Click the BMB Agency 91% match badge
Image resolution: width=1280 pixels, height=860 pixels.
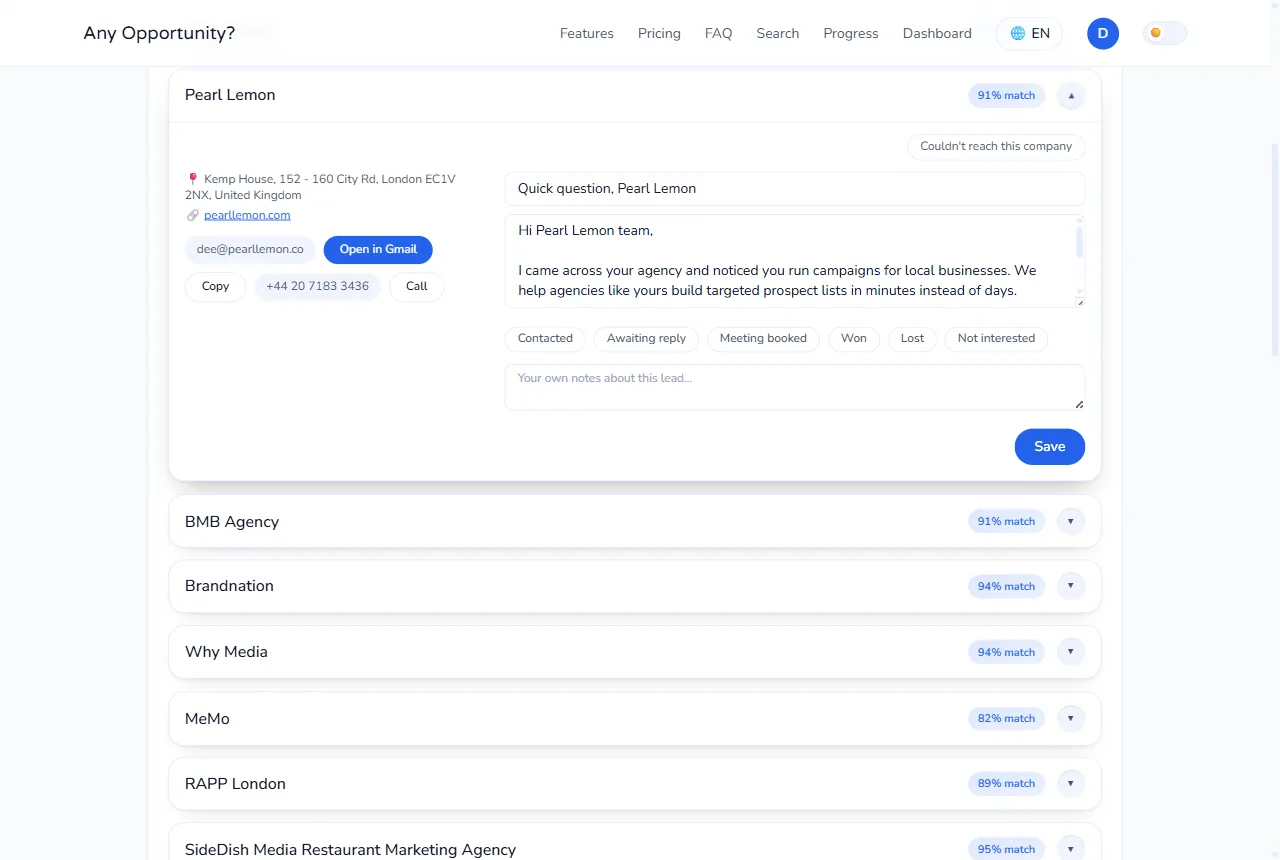pyautogui.click(x=1006, y=521)
